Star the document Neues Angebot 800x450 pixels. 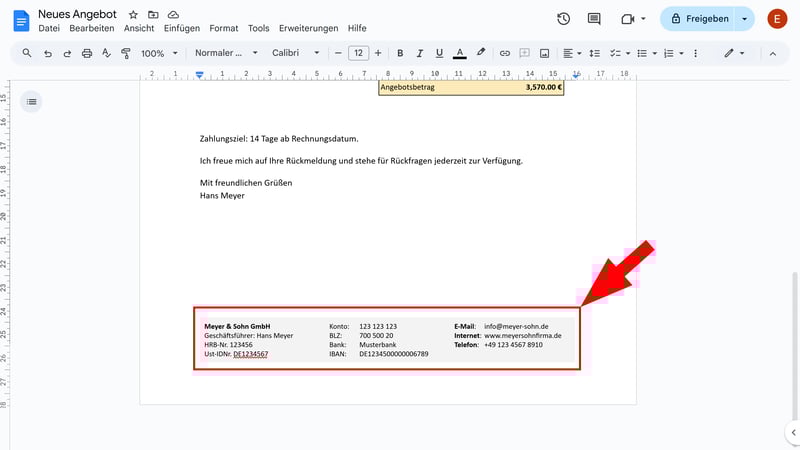(x=133, y=15)
